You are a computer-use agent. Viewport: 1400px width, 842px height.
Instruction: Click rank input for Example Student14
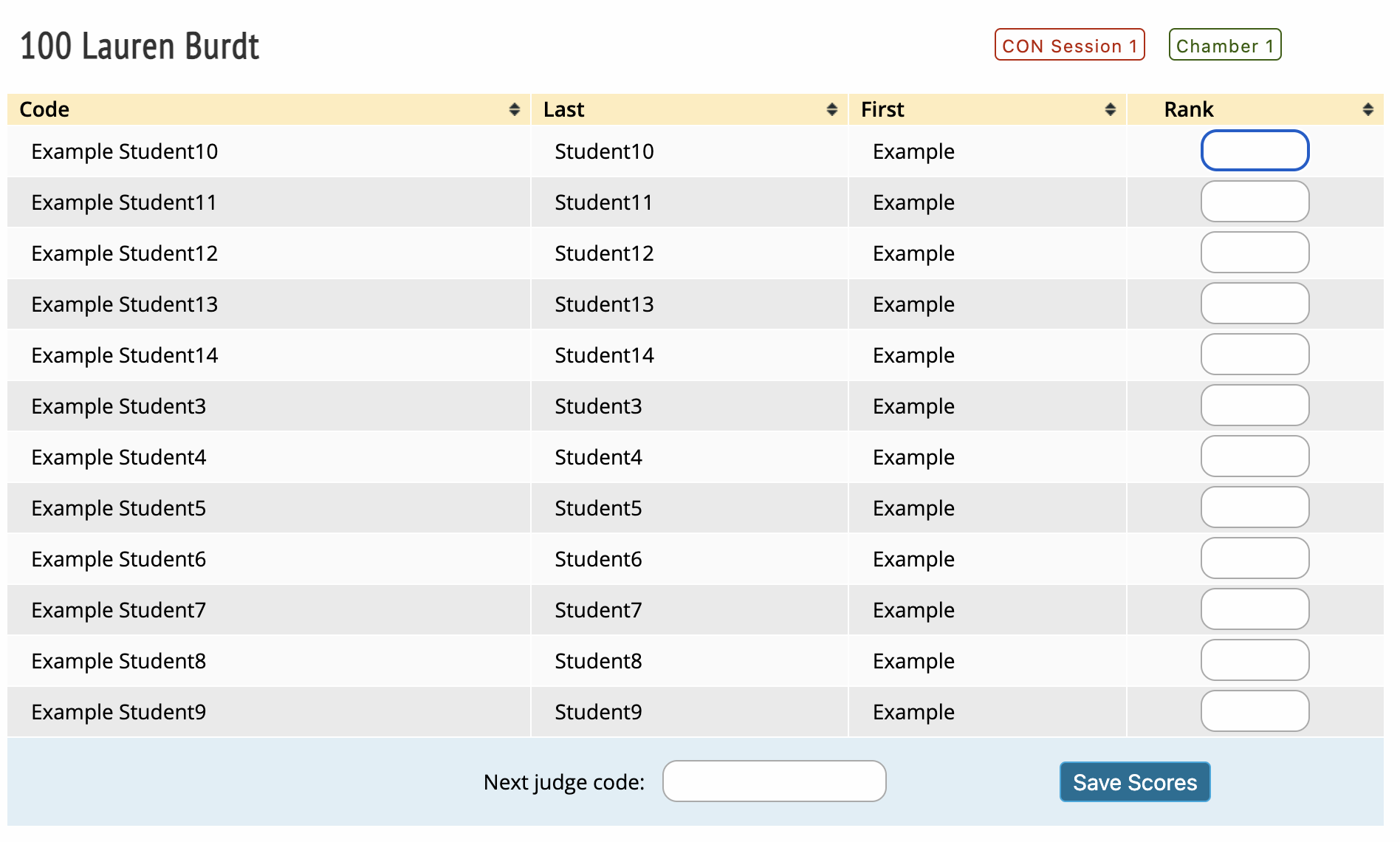(1255, 355)
